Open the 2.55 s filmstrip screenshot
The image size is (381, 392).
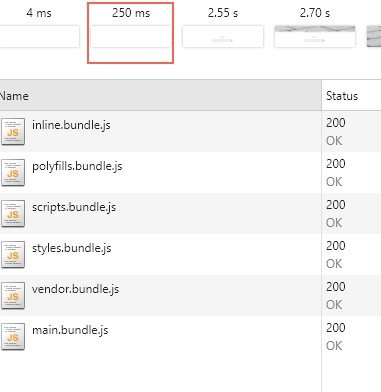click(x=223, y=36)
